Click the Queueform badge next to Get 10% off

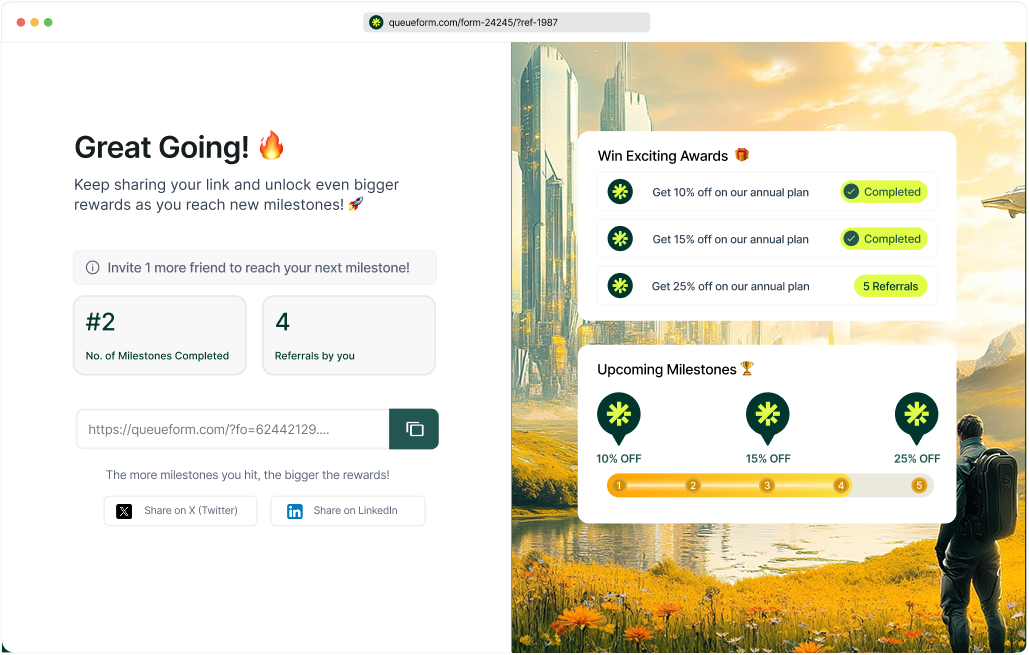pyautogui.click(x=620, y=191)
